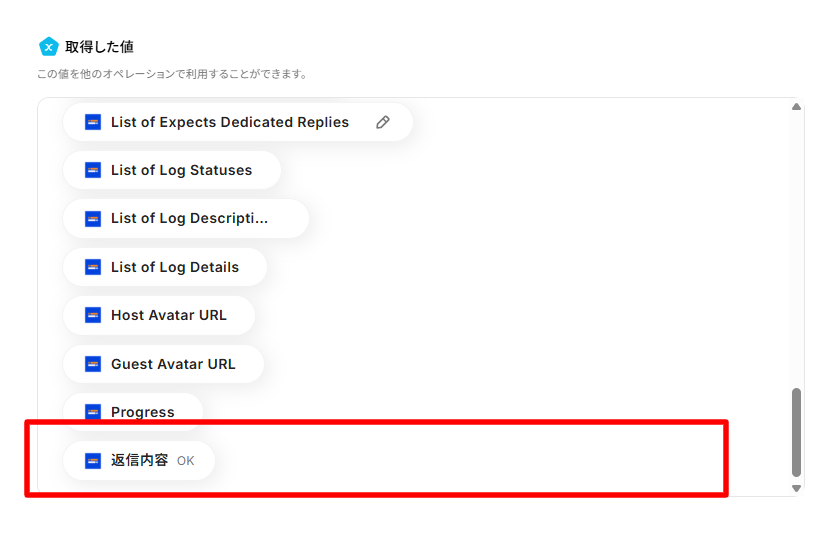Select the List of Log Statuses value
826x536 pixels.
tap(172, 170)
